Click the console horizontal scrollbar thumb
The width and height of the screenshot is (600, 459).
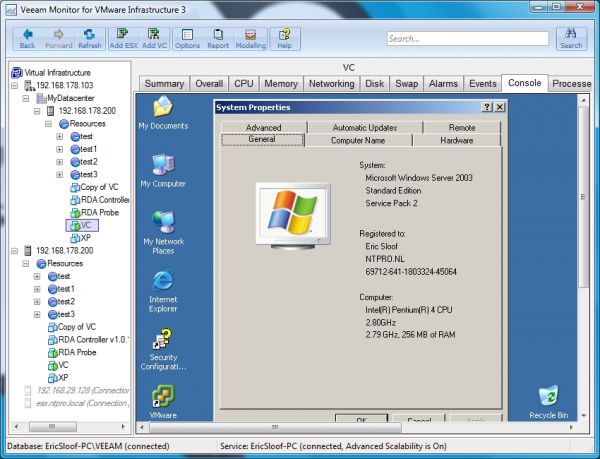click(x=275, y=427)
